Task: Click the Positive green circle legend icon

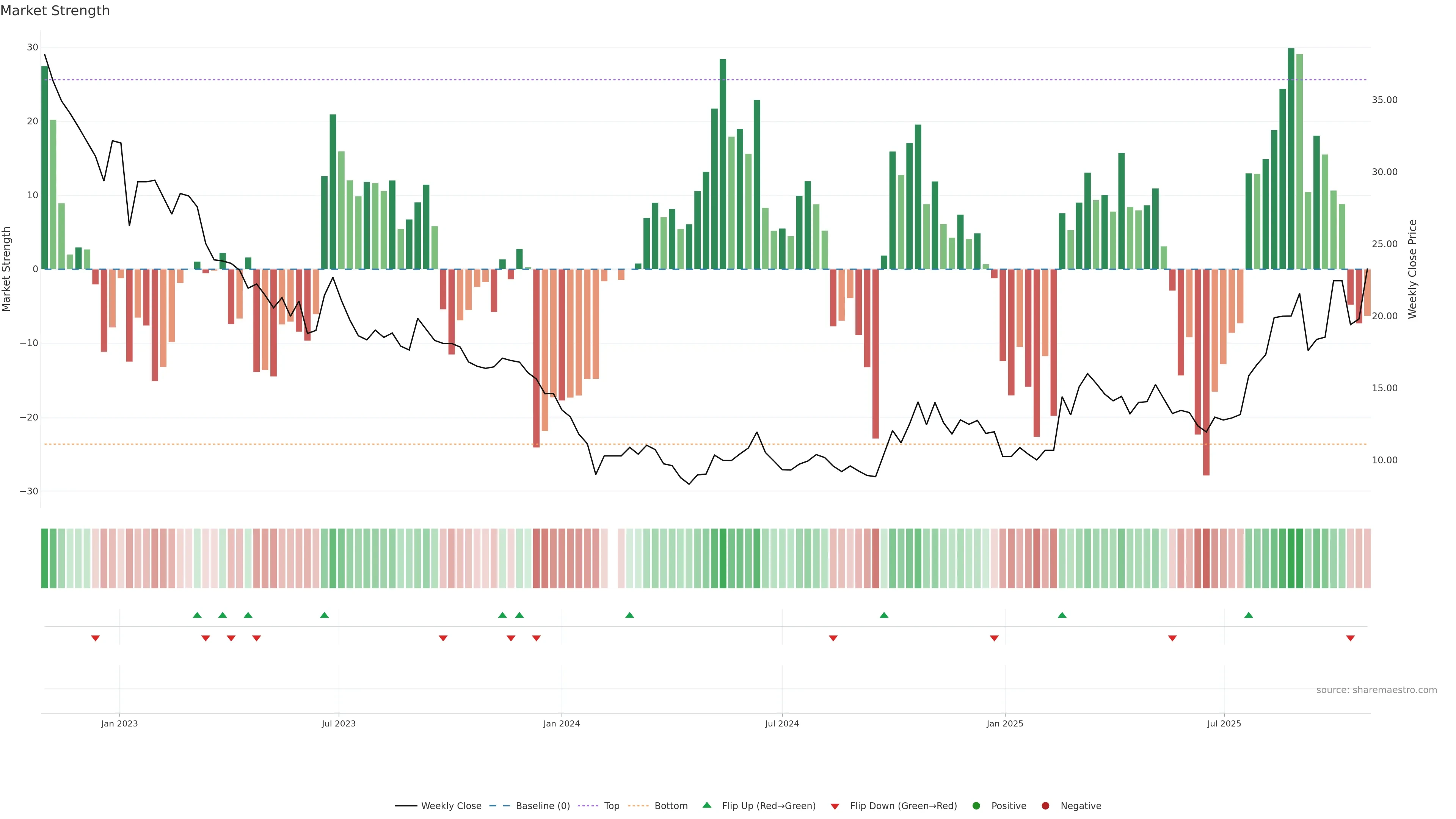Action: pos(976,806)
